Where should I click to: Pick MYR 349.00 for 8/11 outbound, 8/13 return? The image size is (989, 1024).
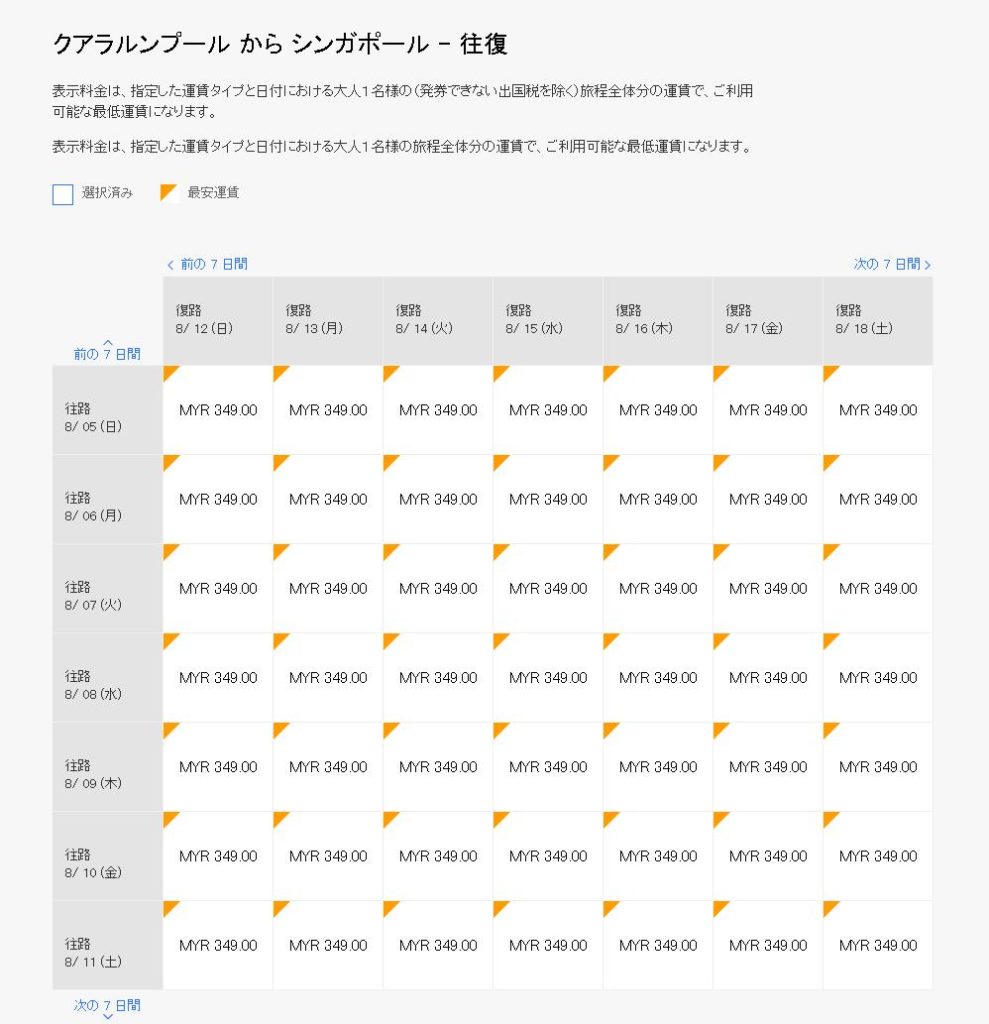pyautogui.click(x=328, y=945)
